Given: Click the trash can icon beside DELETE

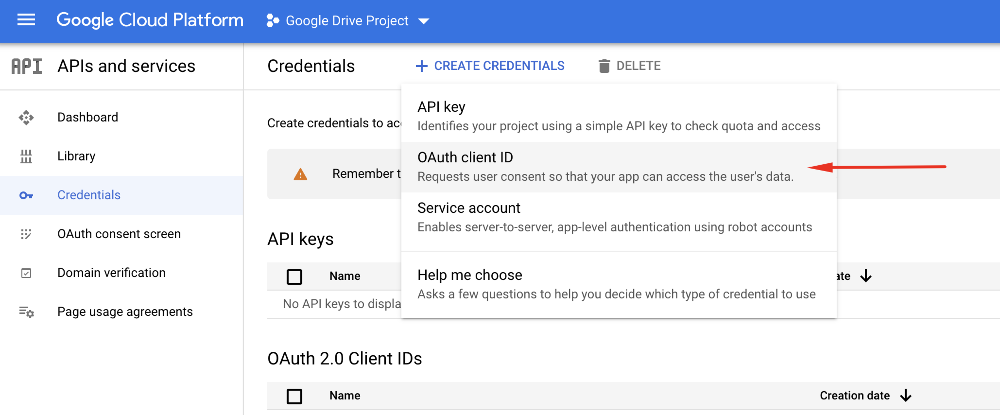Looking at the screenshot, I should click(605, 66).
